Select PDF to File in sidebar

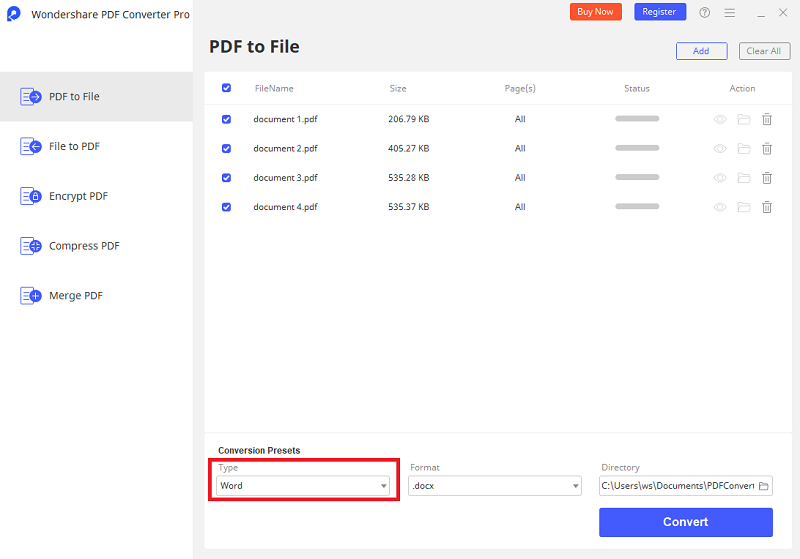[x=96, y=96]
